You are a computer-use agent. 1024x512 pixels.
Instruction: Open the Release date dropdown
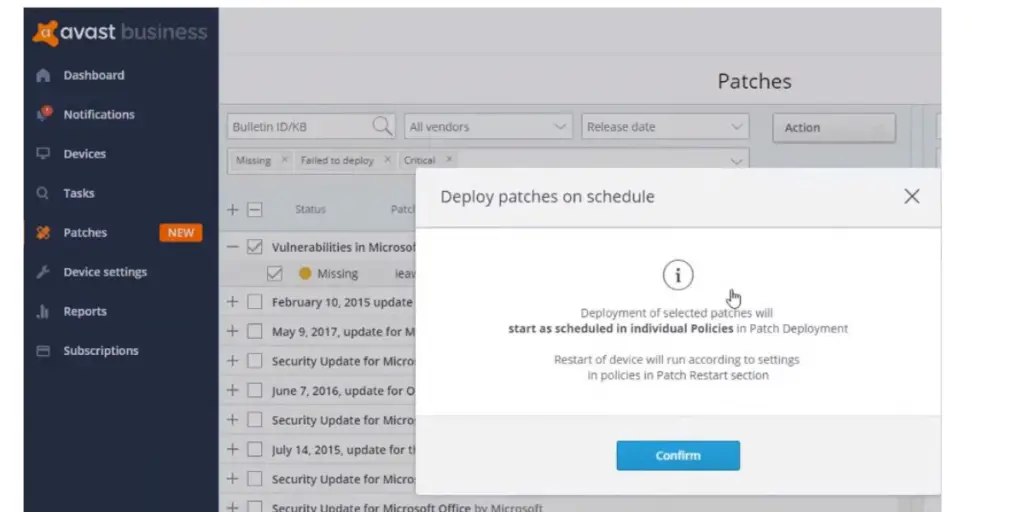point(665,127)
